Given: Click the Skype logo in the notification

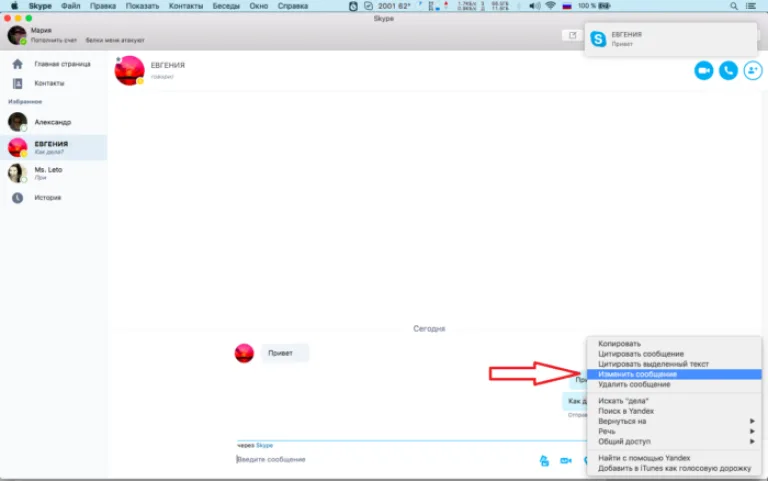Looking at the screenshot, I should click(598, 39).
